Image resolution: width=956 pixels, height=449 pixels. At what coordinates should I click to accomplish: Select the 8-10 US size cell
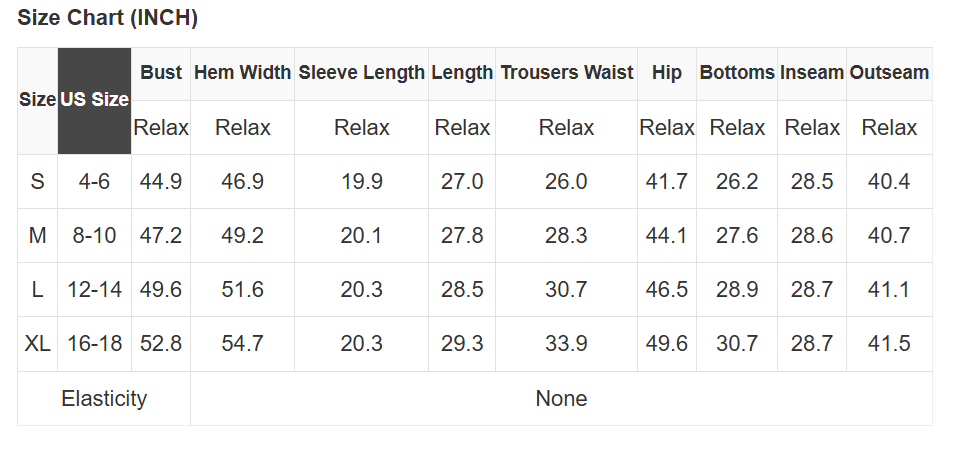[94, 236]
